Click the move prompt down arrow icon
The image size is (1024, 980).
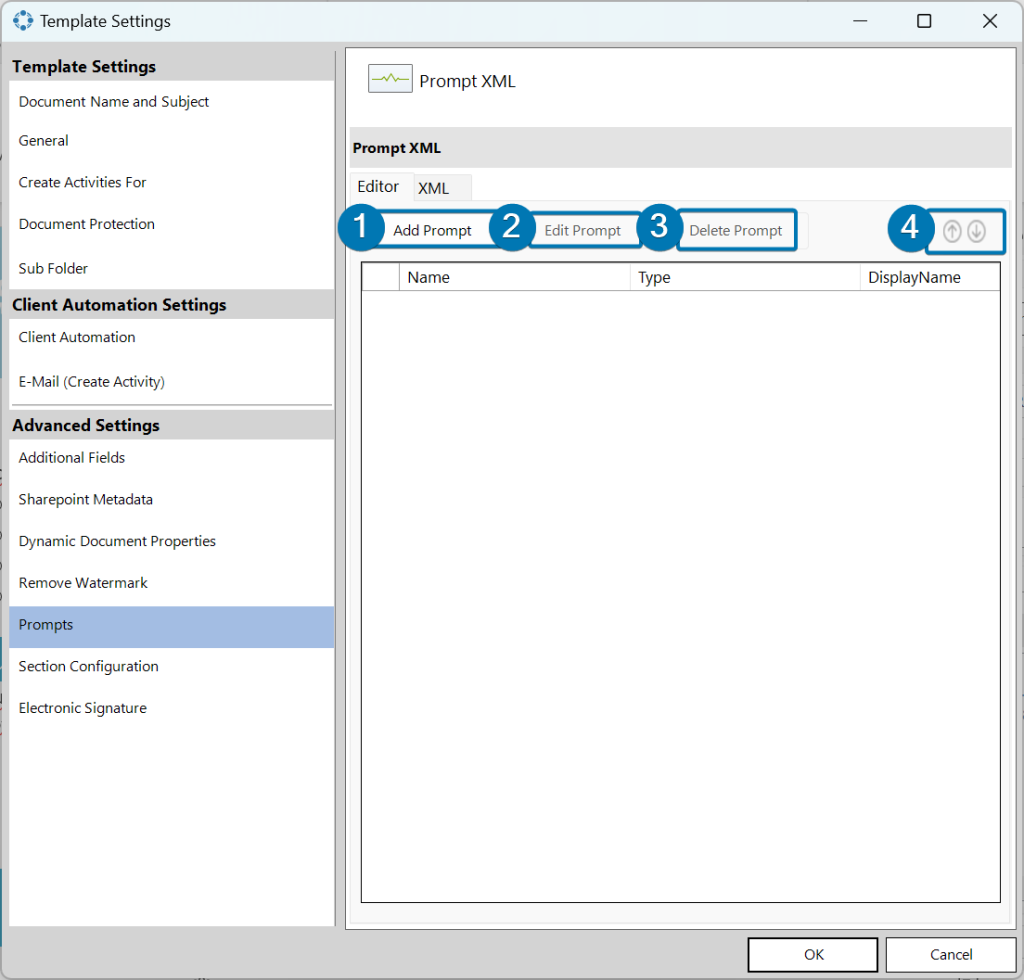(976, 230)
